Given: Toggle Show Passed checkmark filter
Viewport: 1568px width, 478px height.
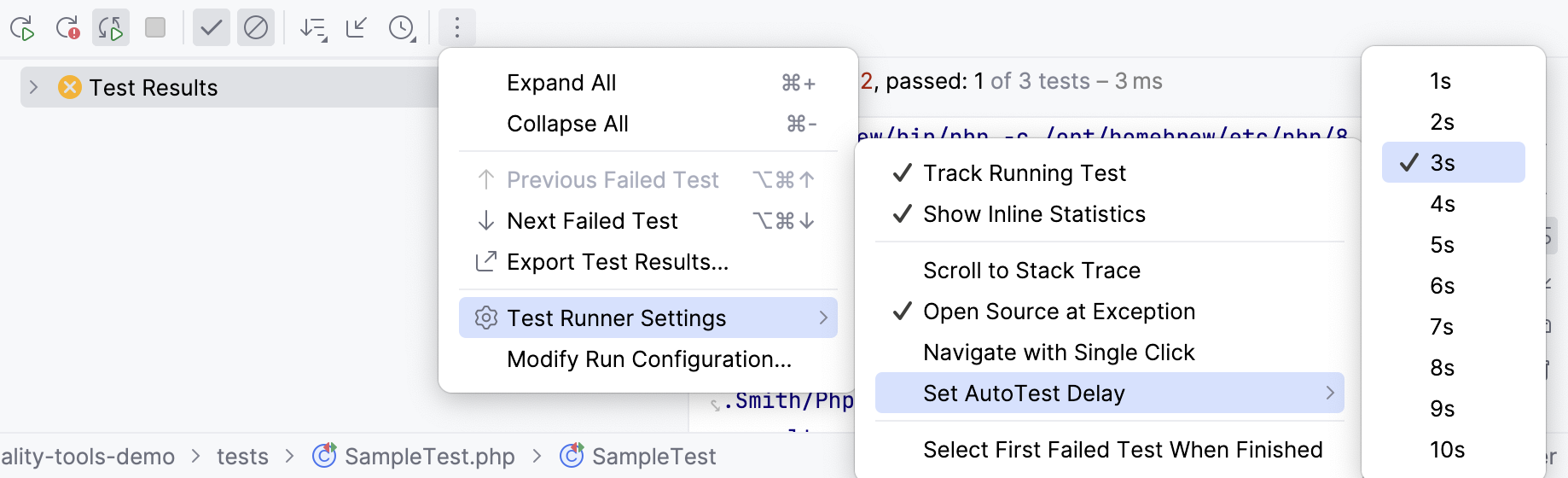Looking at the screenshot, I should coord(211,28).
